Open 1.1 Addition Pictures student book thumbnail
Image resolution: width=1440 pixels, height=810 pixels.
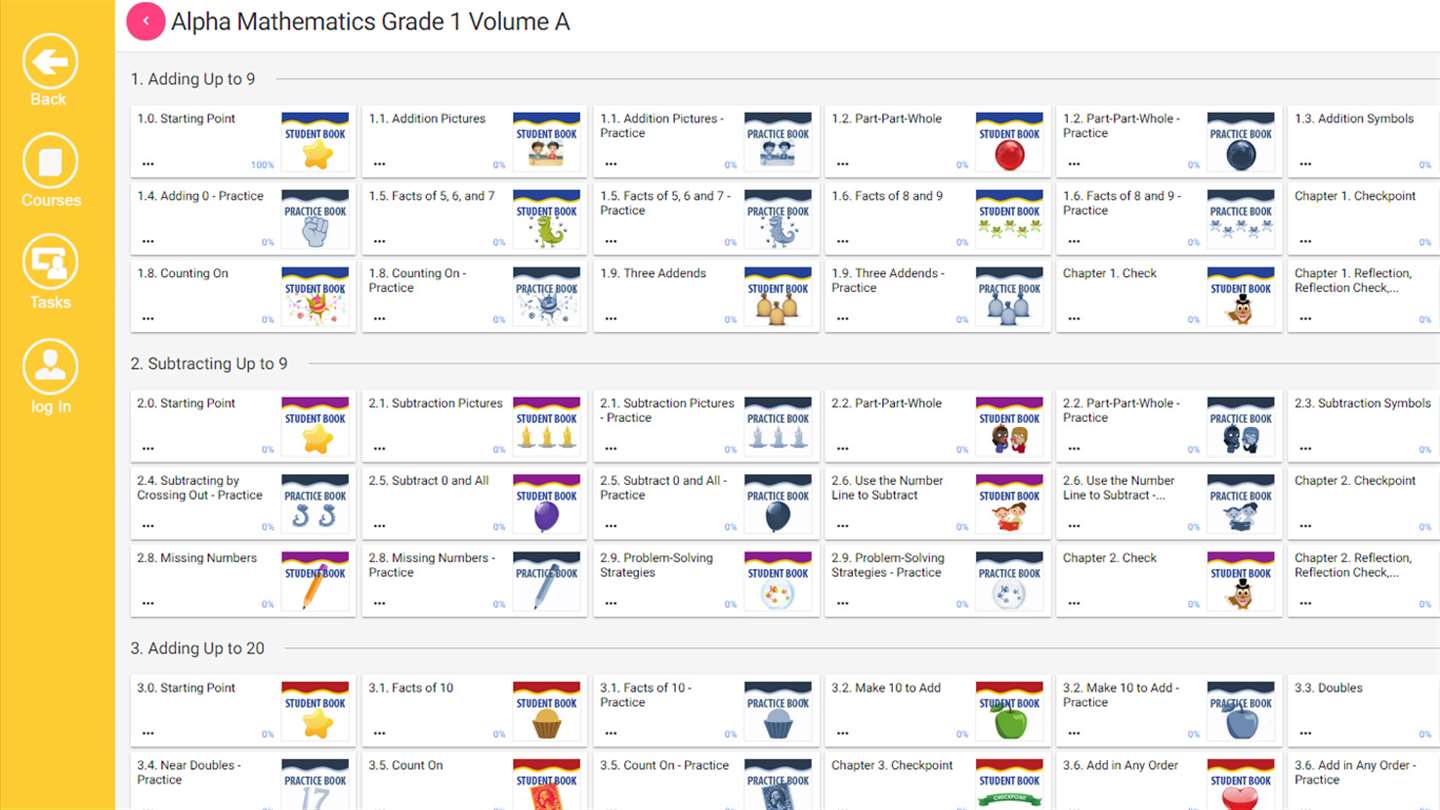tap(547, 141)
